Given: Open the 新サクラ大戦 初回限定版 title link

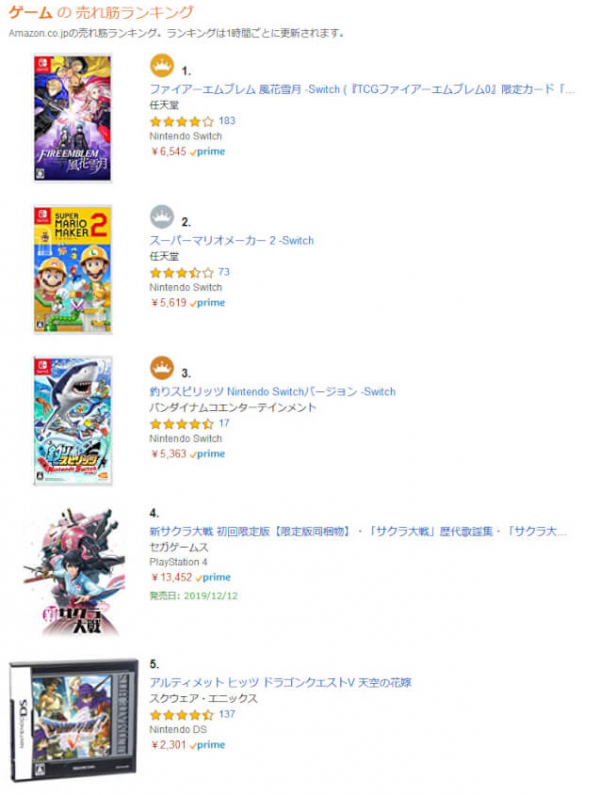Looking at the screenshot, I should (x=358, y=531).
